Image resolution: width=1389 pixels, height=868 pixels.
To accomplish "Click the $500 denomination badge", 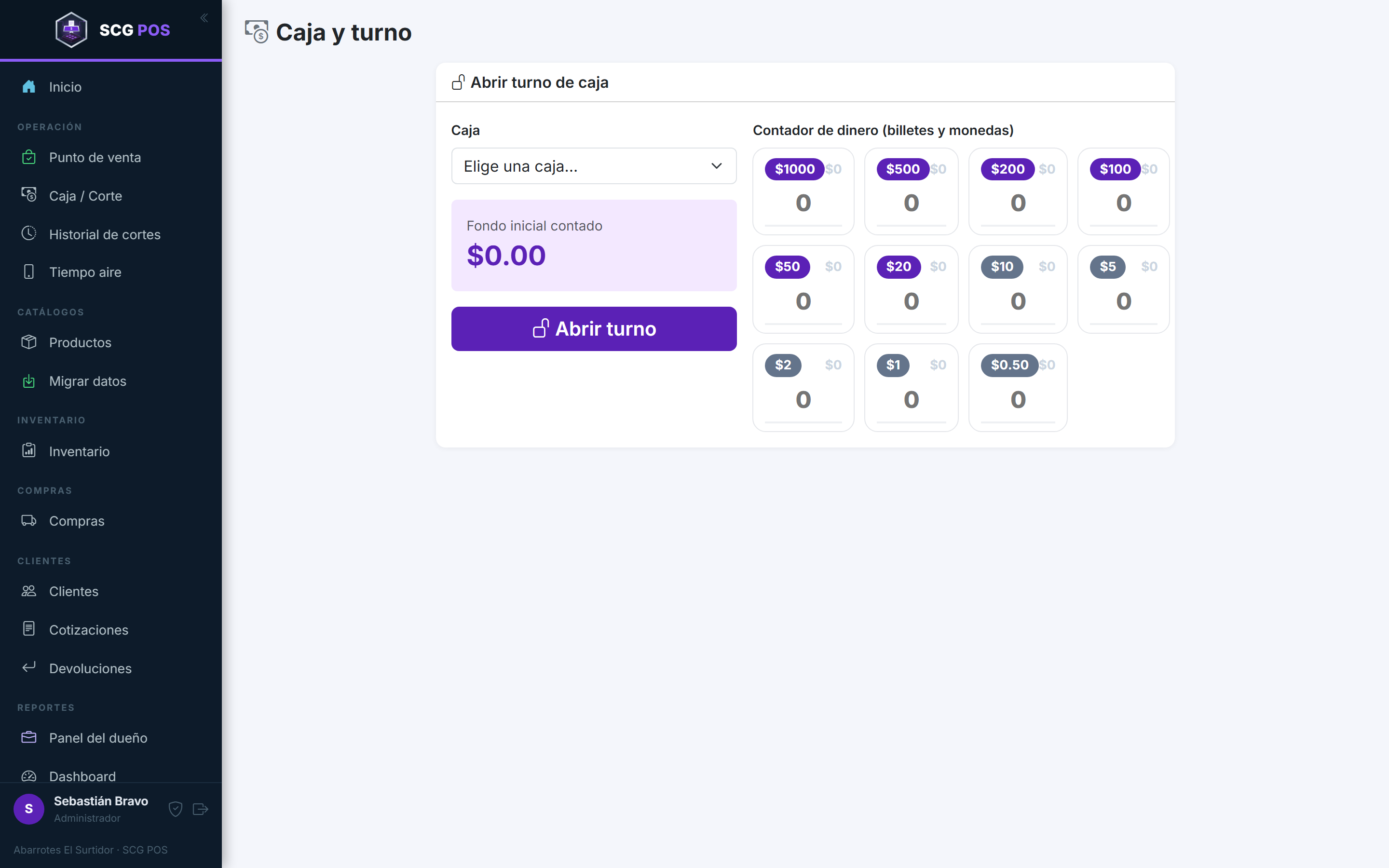I will coord(902,169).
